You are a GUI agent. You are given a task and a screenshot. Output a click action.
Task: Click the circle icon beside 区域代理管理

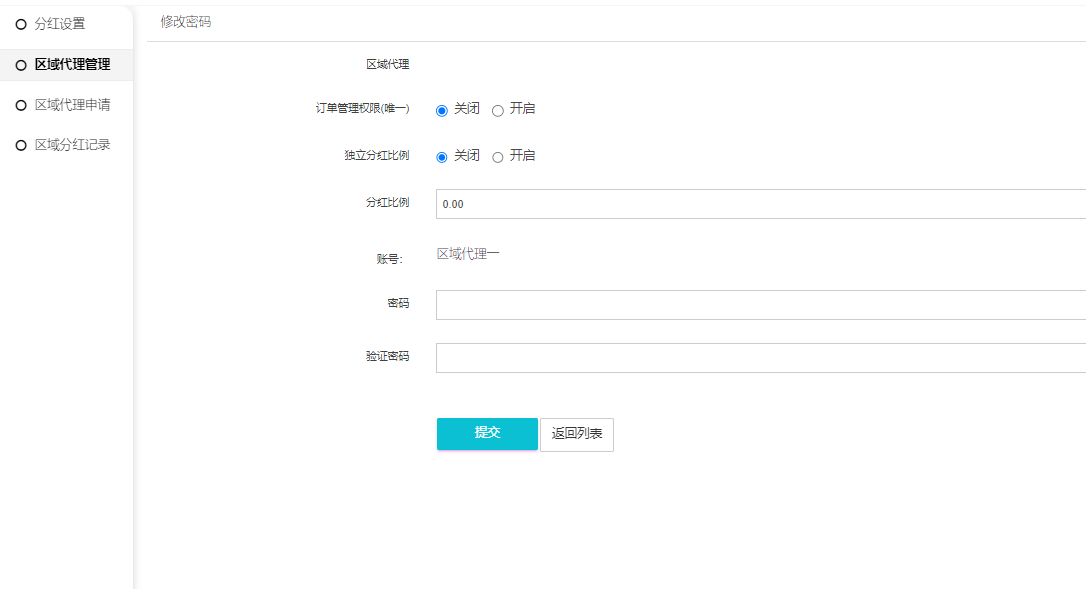21,65
